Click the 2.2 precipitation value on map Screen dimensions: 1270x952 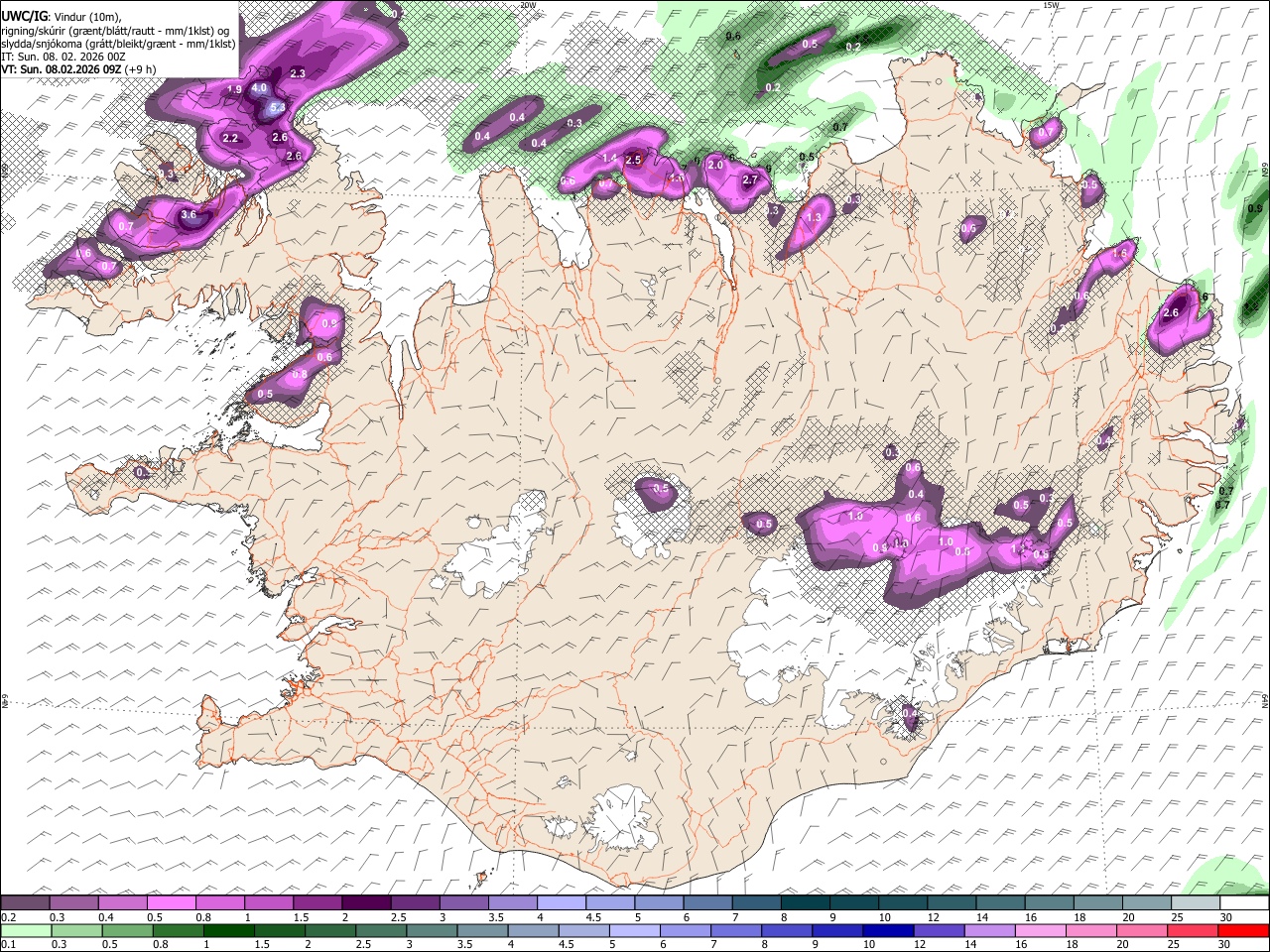(231, 138)
